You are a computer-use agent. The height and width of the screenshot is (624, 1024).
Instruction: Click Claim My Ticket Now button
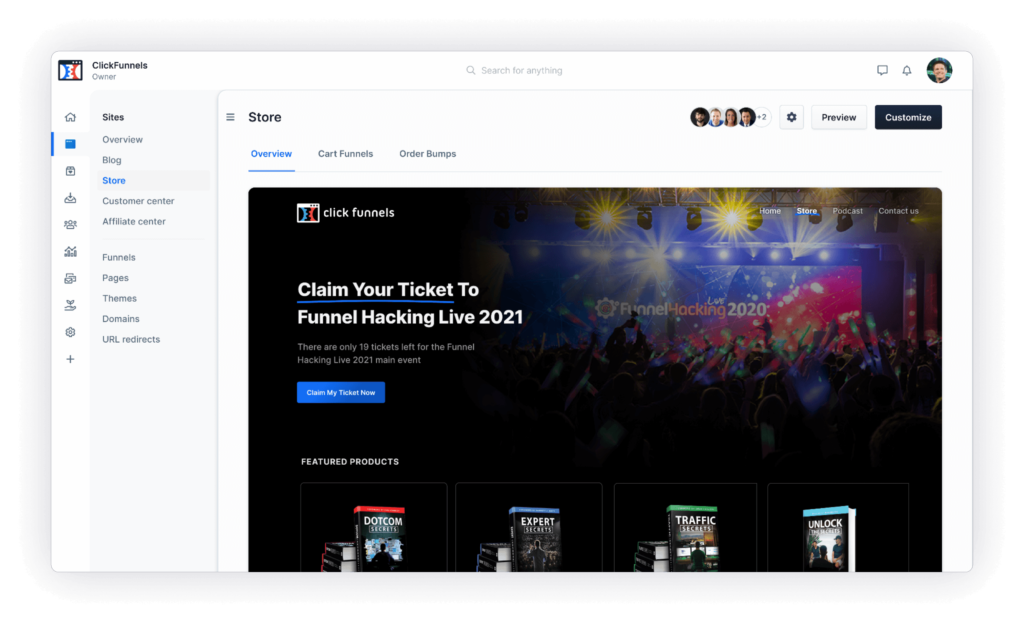[x=341, y=392]
